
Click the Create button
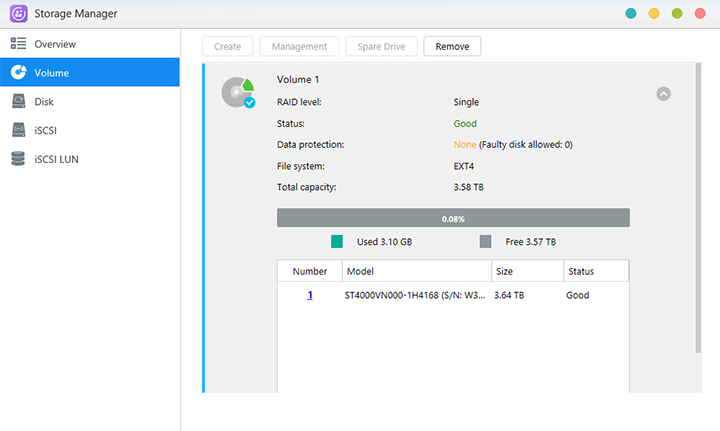point(227,47)
